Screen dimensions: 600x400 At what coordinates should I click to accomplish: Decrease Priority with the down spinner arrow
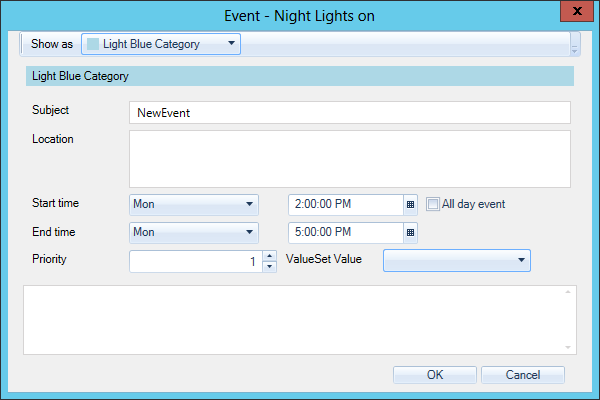269,267
